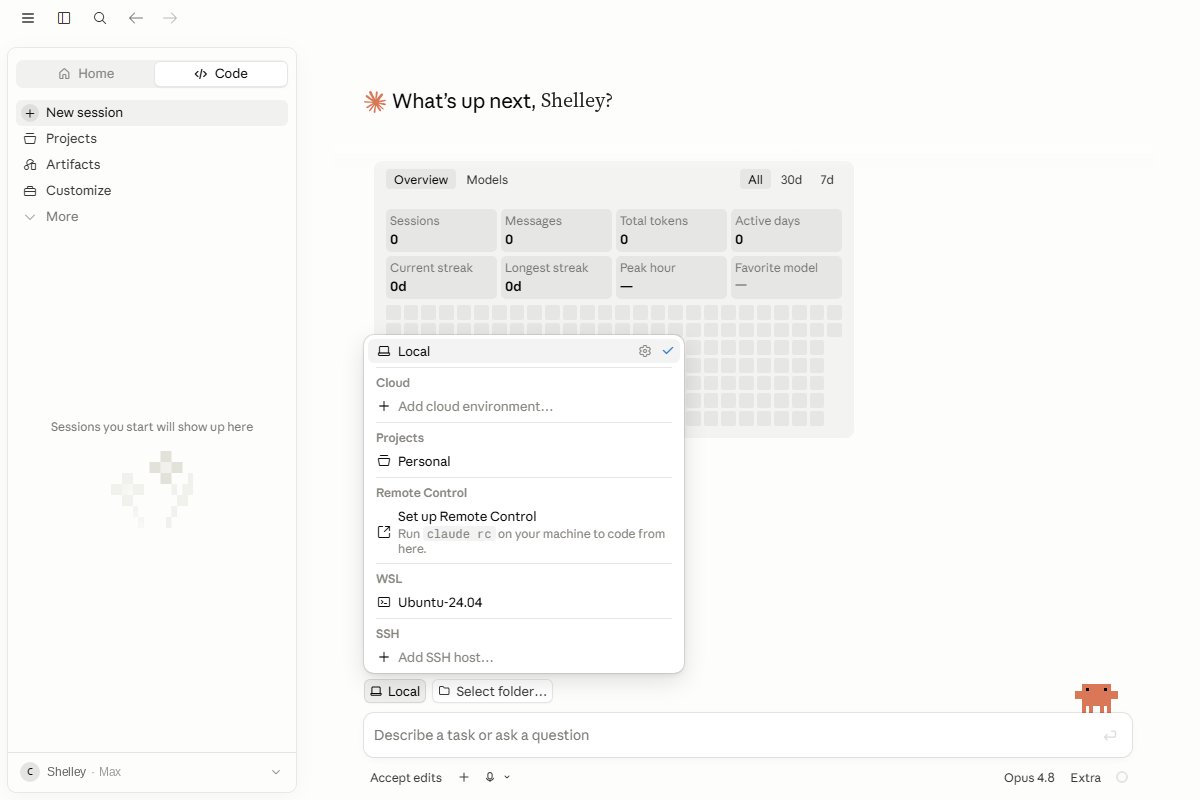Toggle the Accept edits mode
The height and width of the screenshot is (800, 1200).
tap(406, 778)
